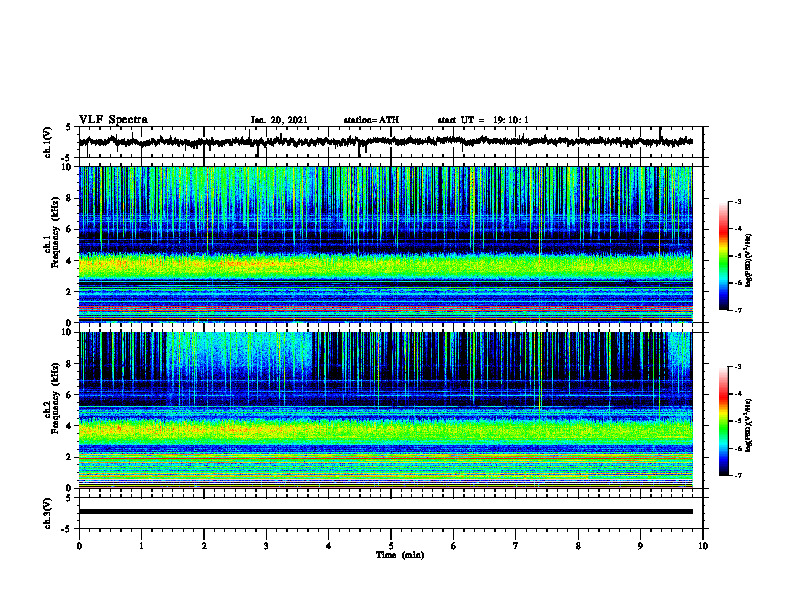Image resolution: width=792 pixels, height=612 pixels.
Task: Click the date text "Jan. 20, 2021"
Action: click(x=279, y=120)
